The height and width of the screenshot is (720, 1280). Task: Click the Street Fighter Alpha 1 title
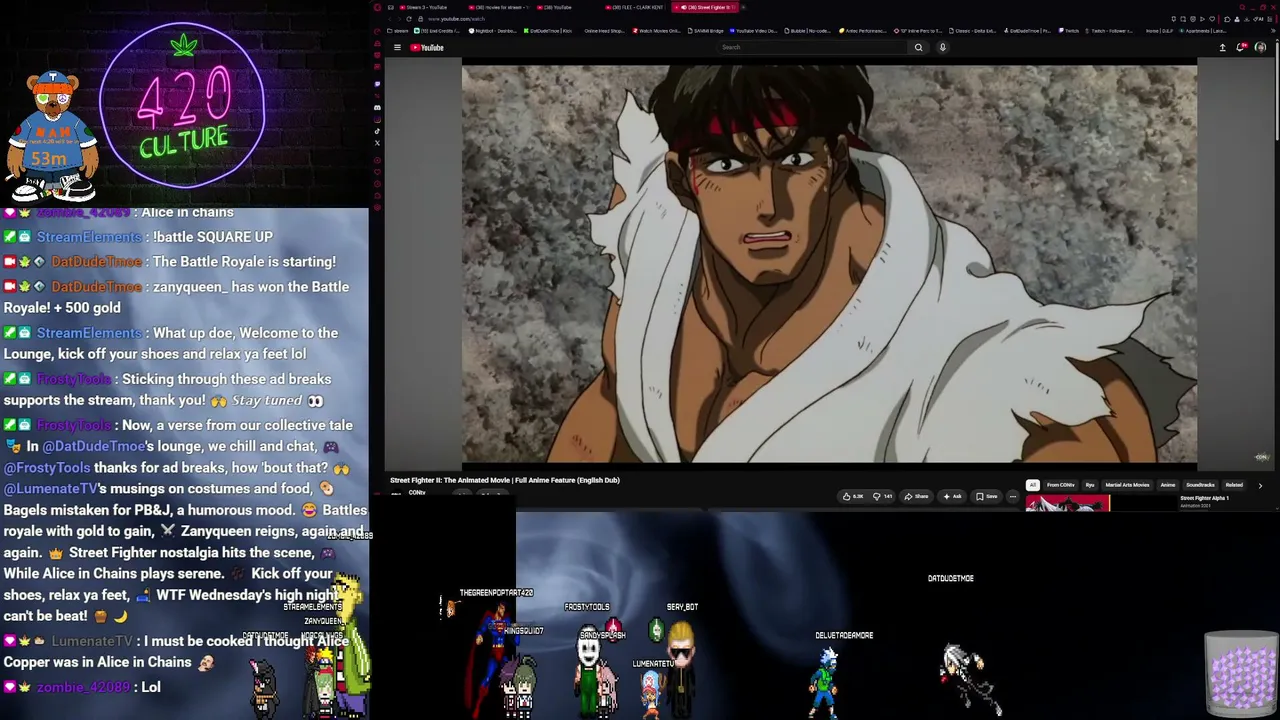tap(1204, 498)
